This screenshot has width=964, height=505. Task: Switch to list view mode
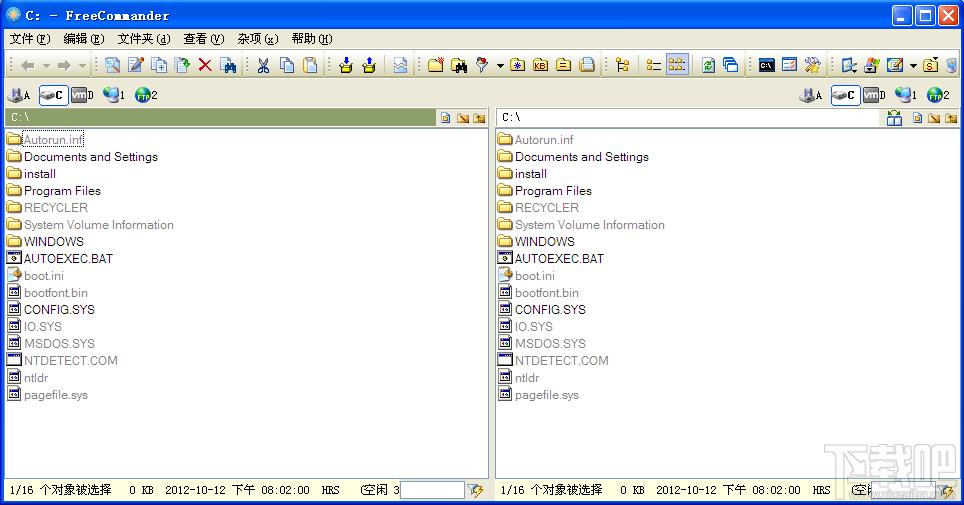[x=654, y=65]
